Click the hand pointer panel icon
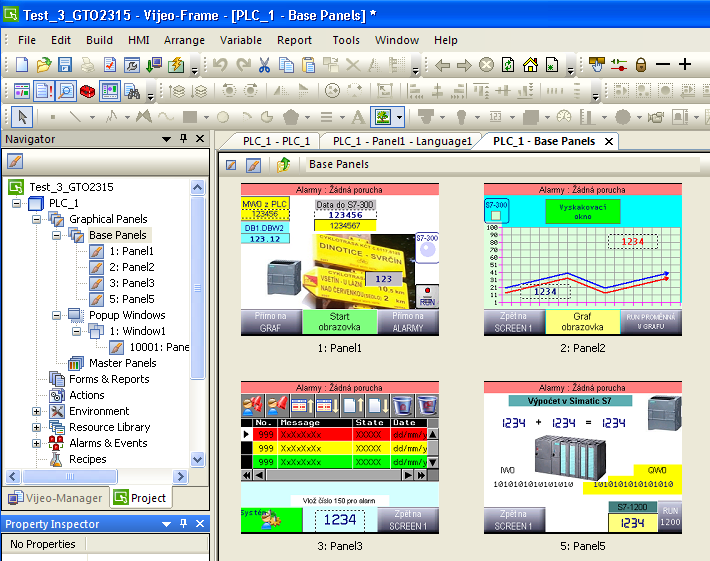This screenshot has height=561, width=710. (x=596, y=65)
